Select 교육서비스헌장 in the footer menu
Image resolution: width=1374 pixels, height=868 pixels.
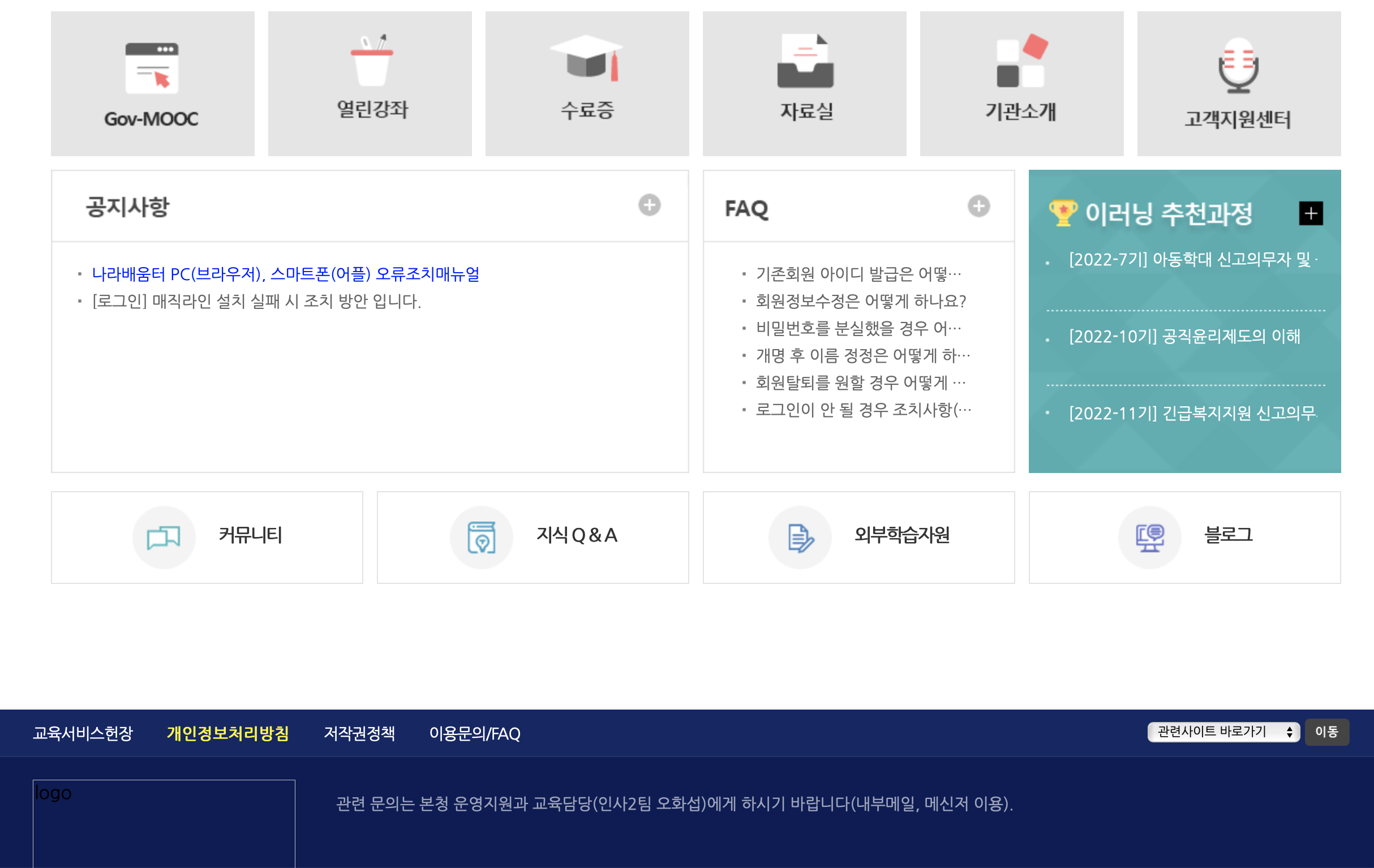coord(83,733)
